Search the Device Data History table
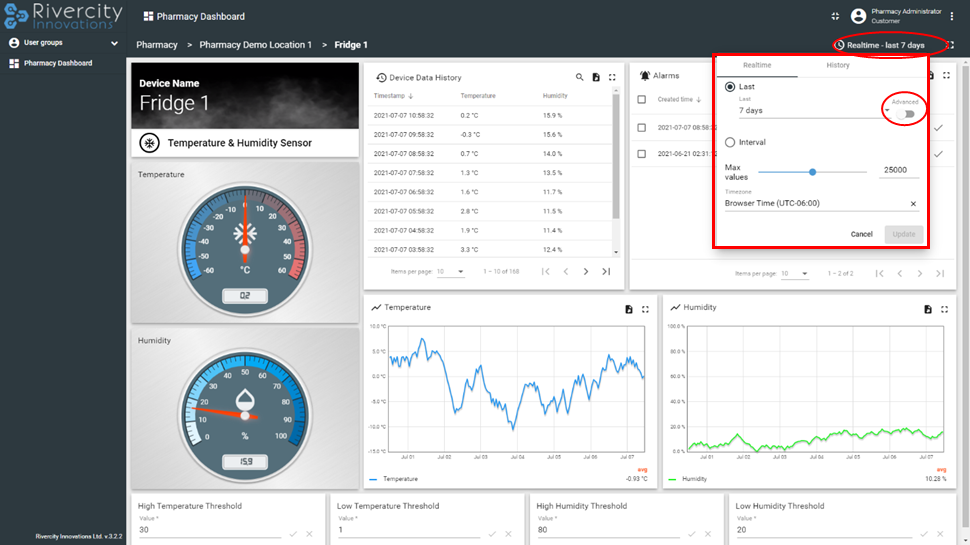Screen dimensions: 970x545 click(x=579, y=77)
